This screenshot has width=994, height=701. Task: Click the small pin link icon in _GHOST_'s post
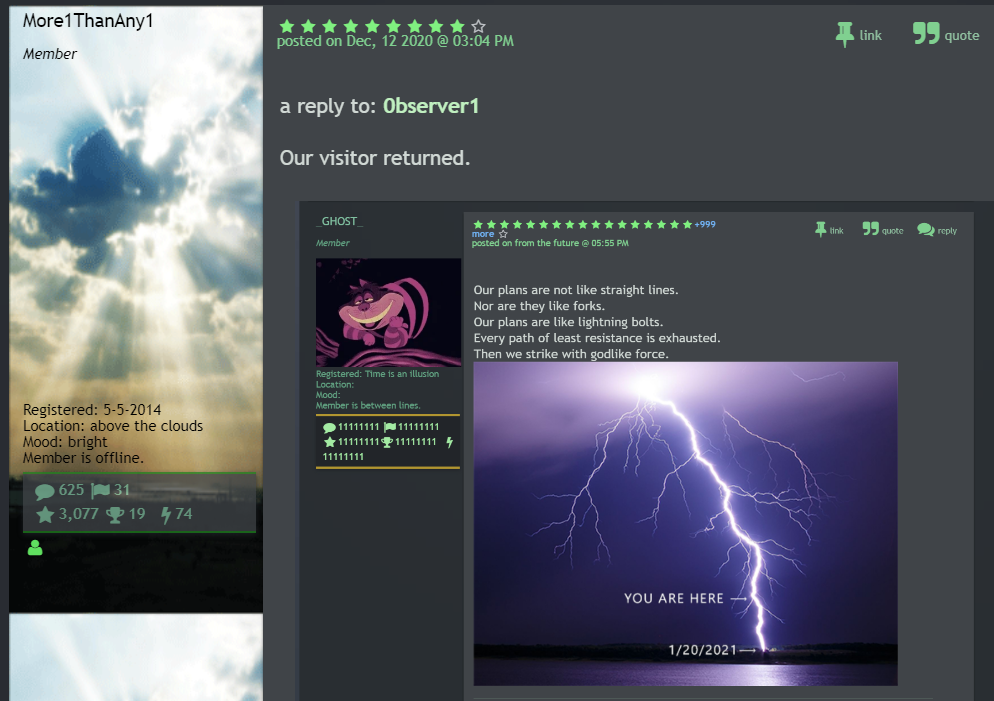pos(820,229)
